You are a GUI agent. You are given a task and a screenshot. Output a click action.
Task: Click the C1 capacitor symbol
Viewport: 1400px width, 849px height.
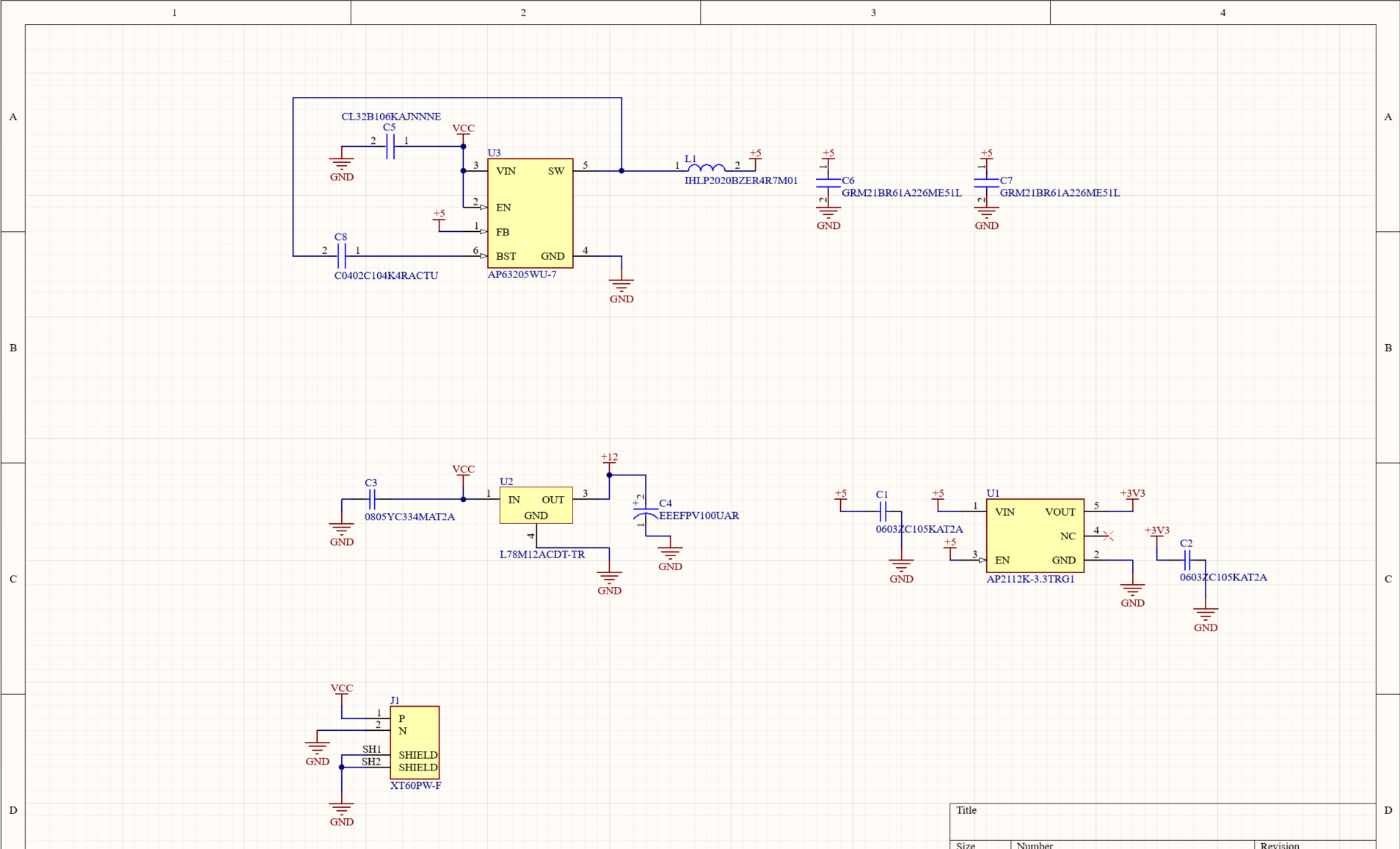(883, 511)
